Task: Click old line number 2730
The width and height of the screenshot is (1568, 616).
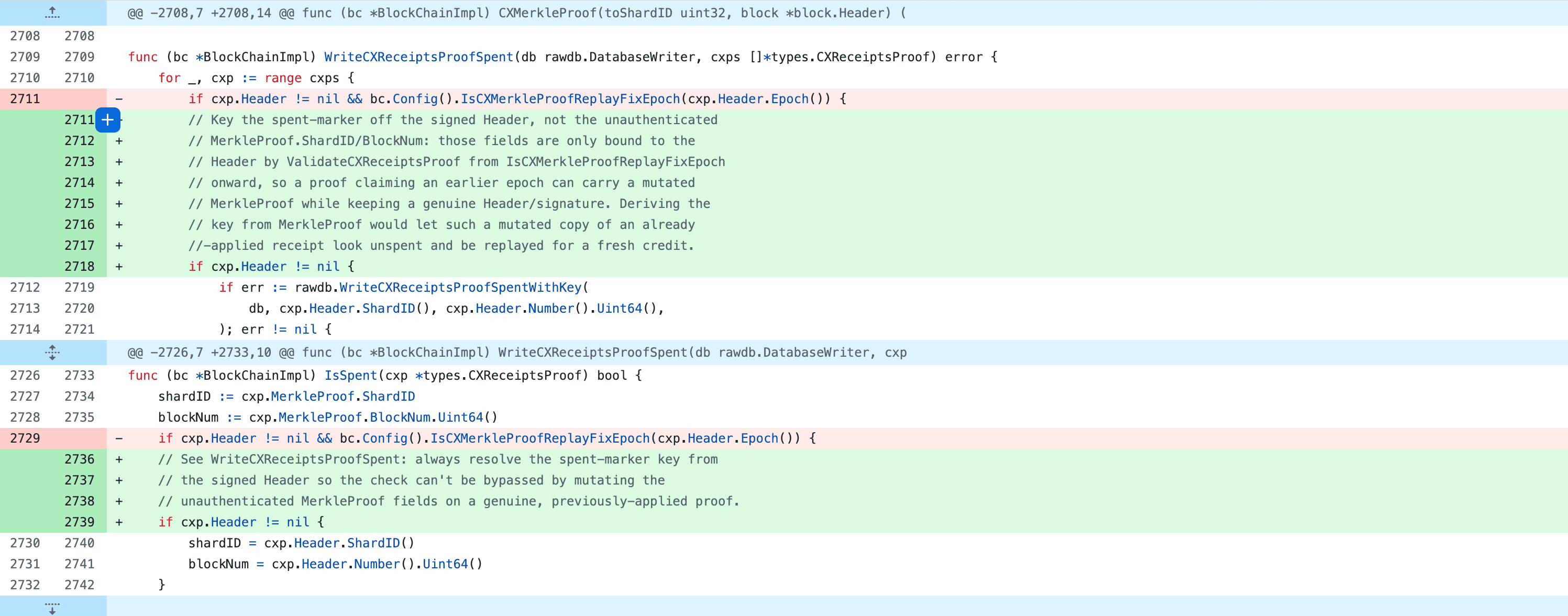Action: click(x=25, y=543)
